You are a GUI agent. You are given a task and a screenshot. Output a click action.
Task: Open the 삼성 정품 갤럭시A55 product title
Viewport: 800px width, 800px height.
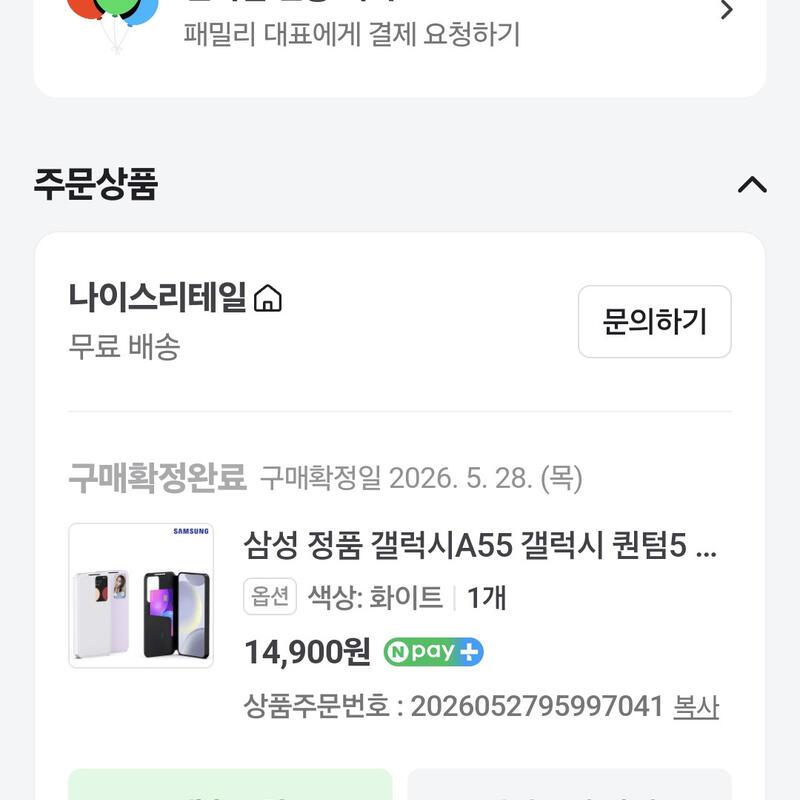(x=480, y=545)
